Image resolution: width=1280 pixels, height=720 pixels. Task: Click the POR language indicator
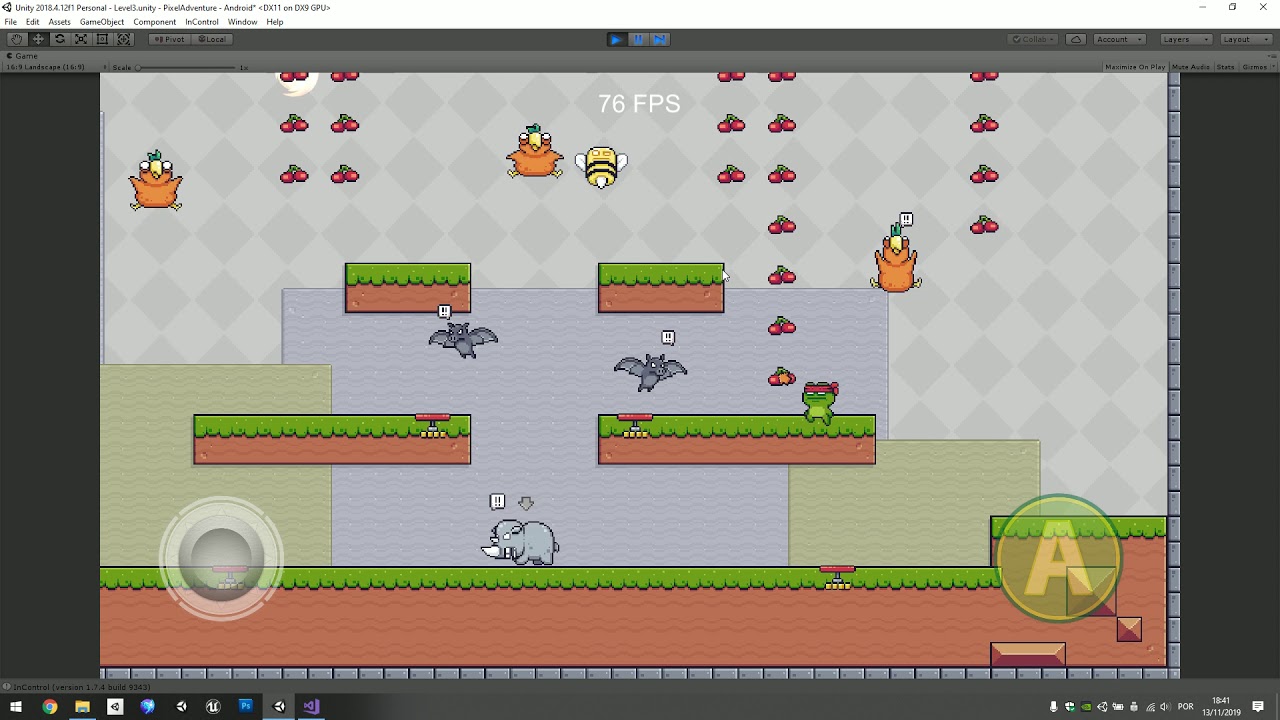(x=1187, y=707)
